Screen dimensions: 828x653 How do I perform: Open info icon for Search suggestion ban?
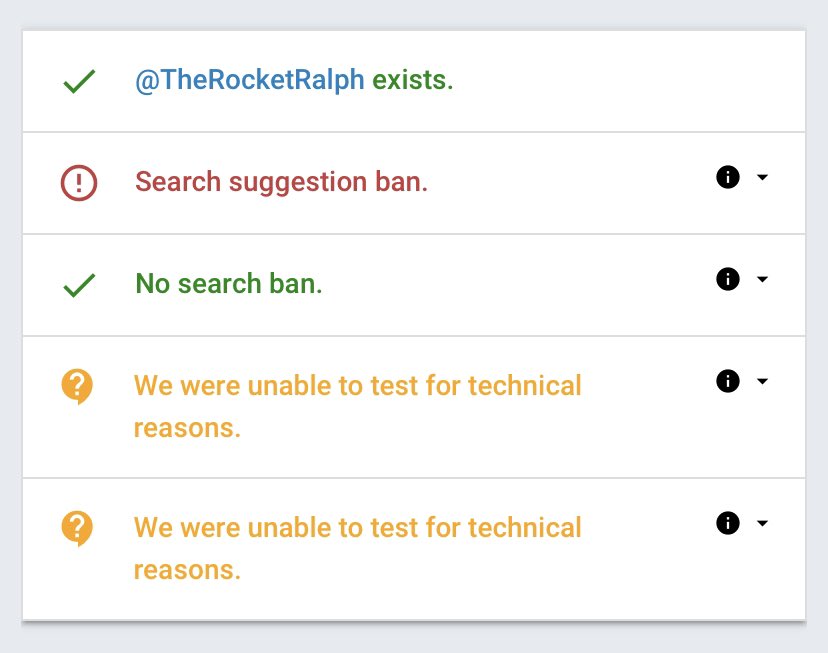728,177
